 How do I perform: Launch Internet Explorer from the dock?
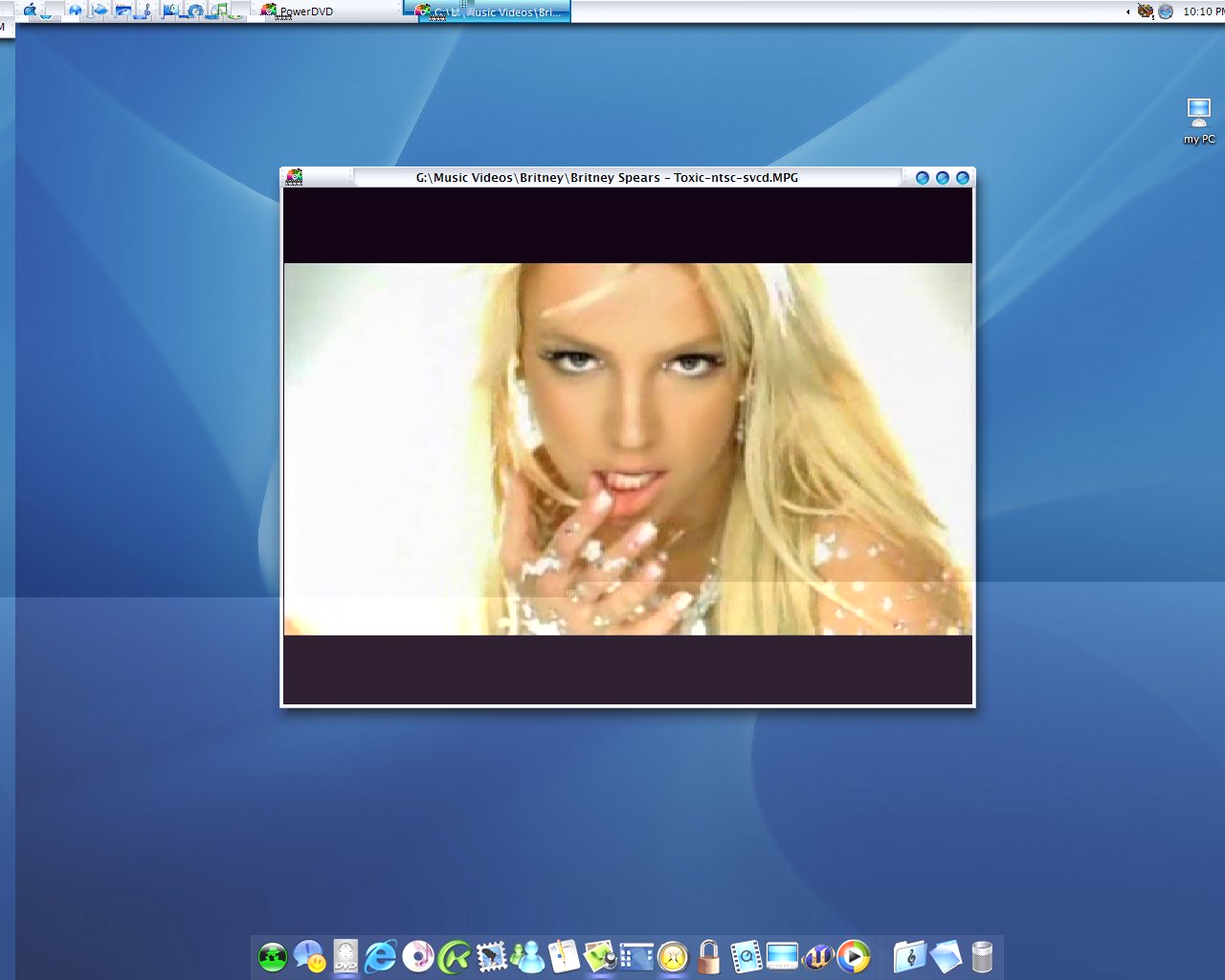[381, 956]
